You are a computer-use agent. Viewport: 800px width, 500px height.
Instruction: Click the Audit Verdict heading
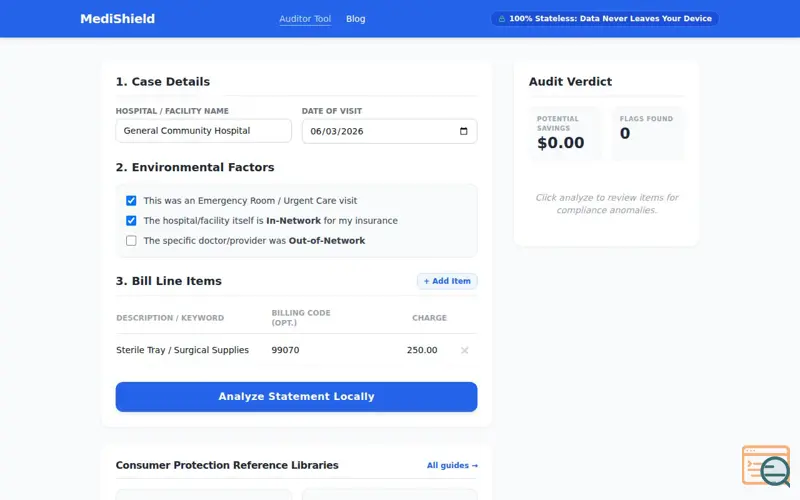coord(570,82)
